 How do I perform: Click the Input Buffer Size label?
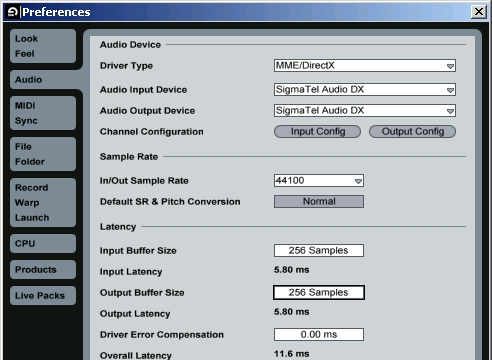pos(138,251)
